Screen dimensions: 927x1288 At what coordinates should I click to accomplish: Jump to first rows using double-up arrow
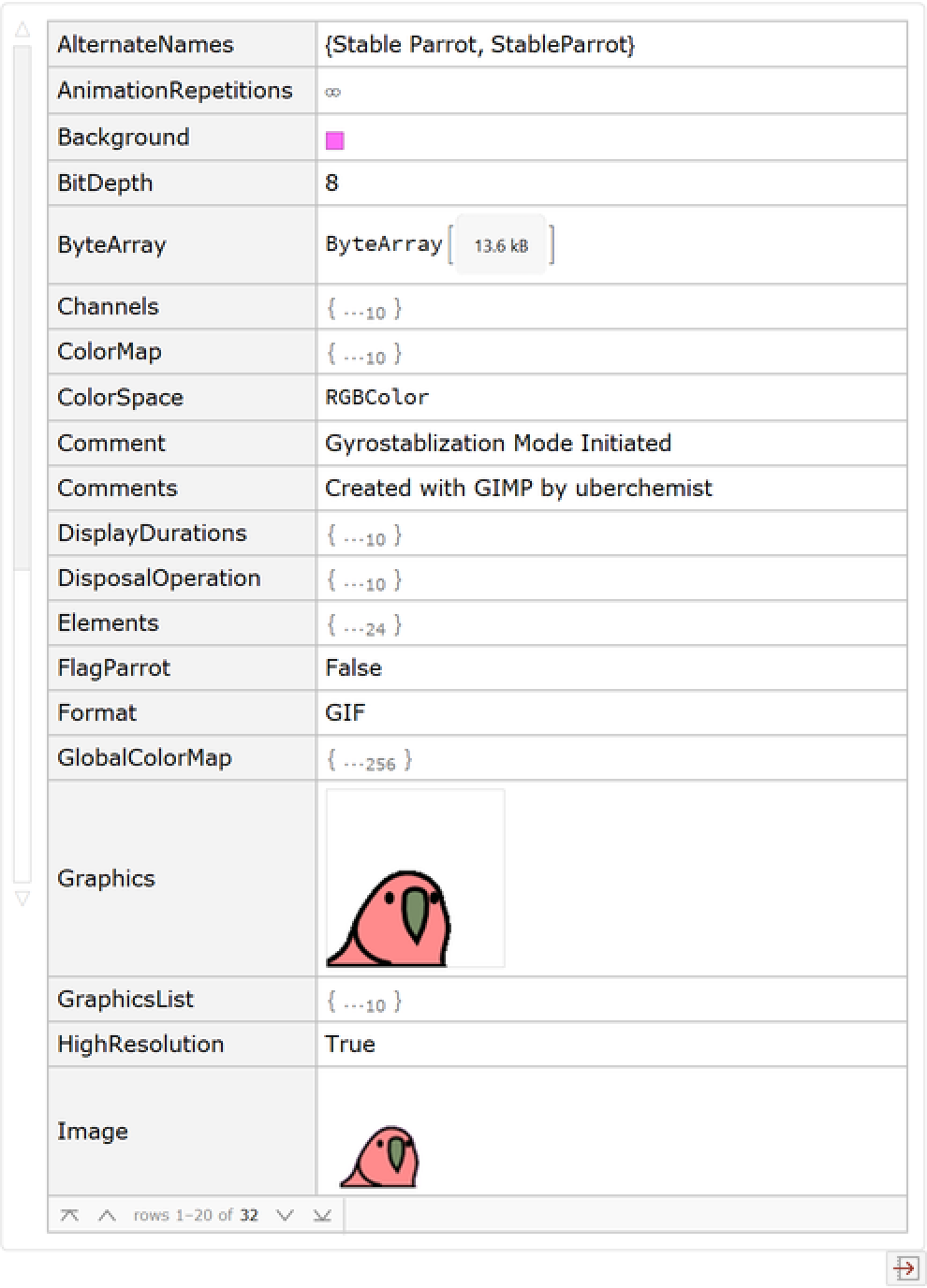pos(69,1215)
